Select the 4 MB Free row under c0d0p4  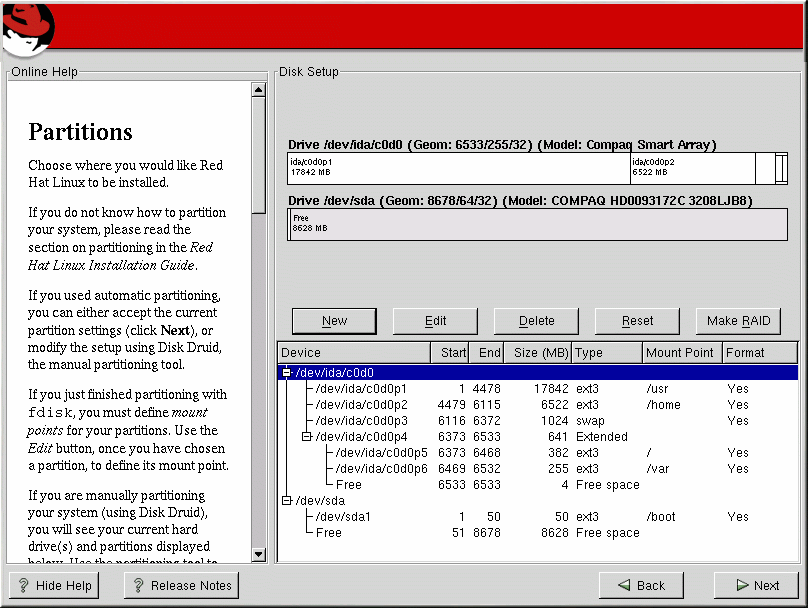(x=537, y=484)
